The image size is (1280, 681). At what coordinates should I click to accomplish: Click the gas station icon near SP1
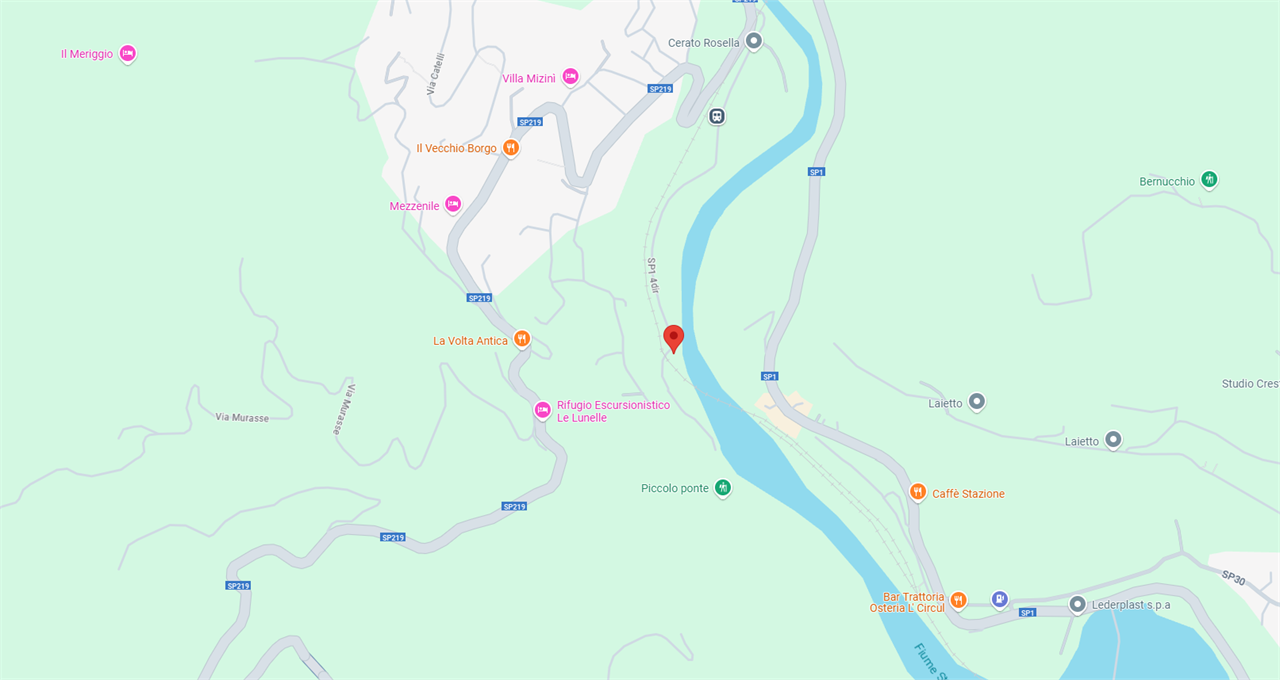click(x=999, y=599)
